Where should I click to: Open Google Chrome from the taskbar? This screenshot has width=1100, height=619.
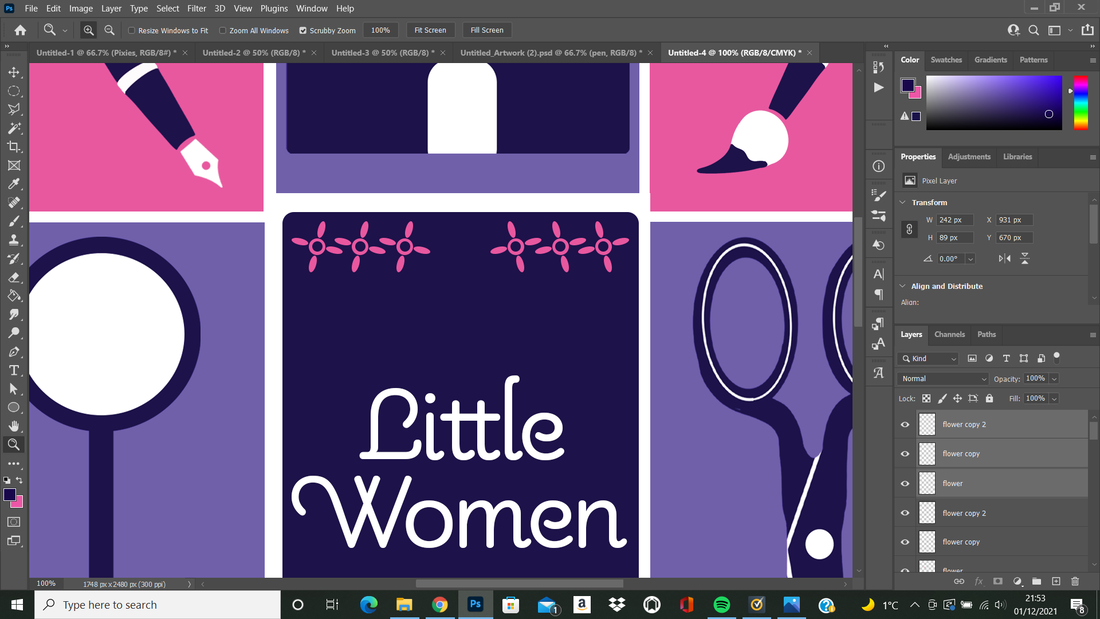point(440,605)
